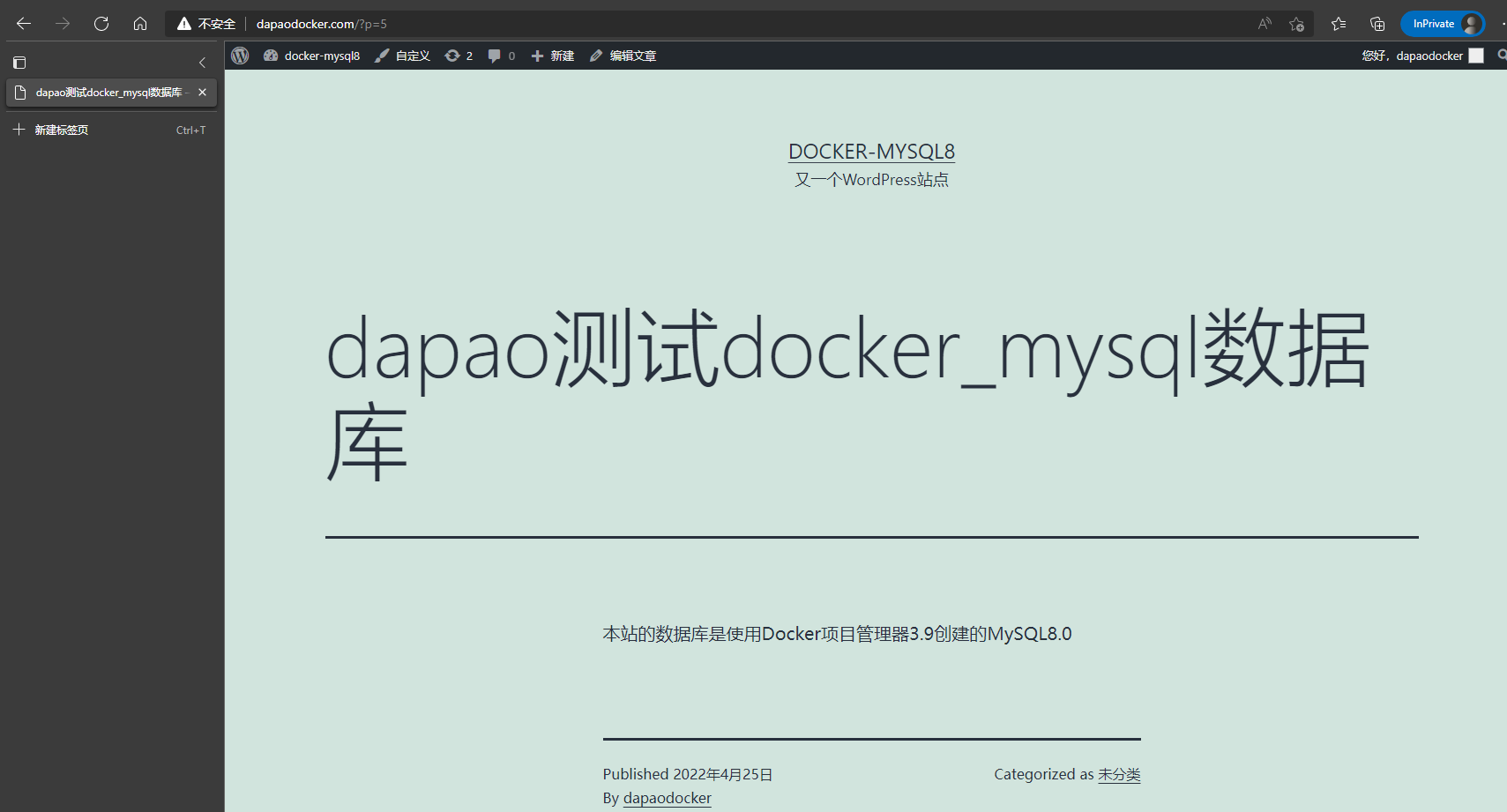View the 2 pending updates

pos(459,56)
